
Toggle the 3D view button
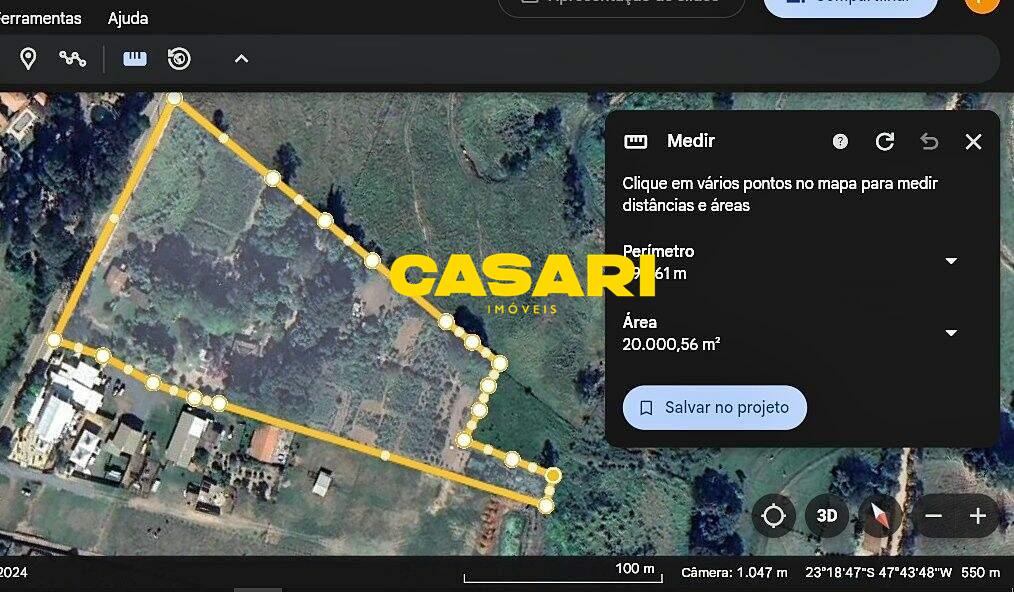826,516
